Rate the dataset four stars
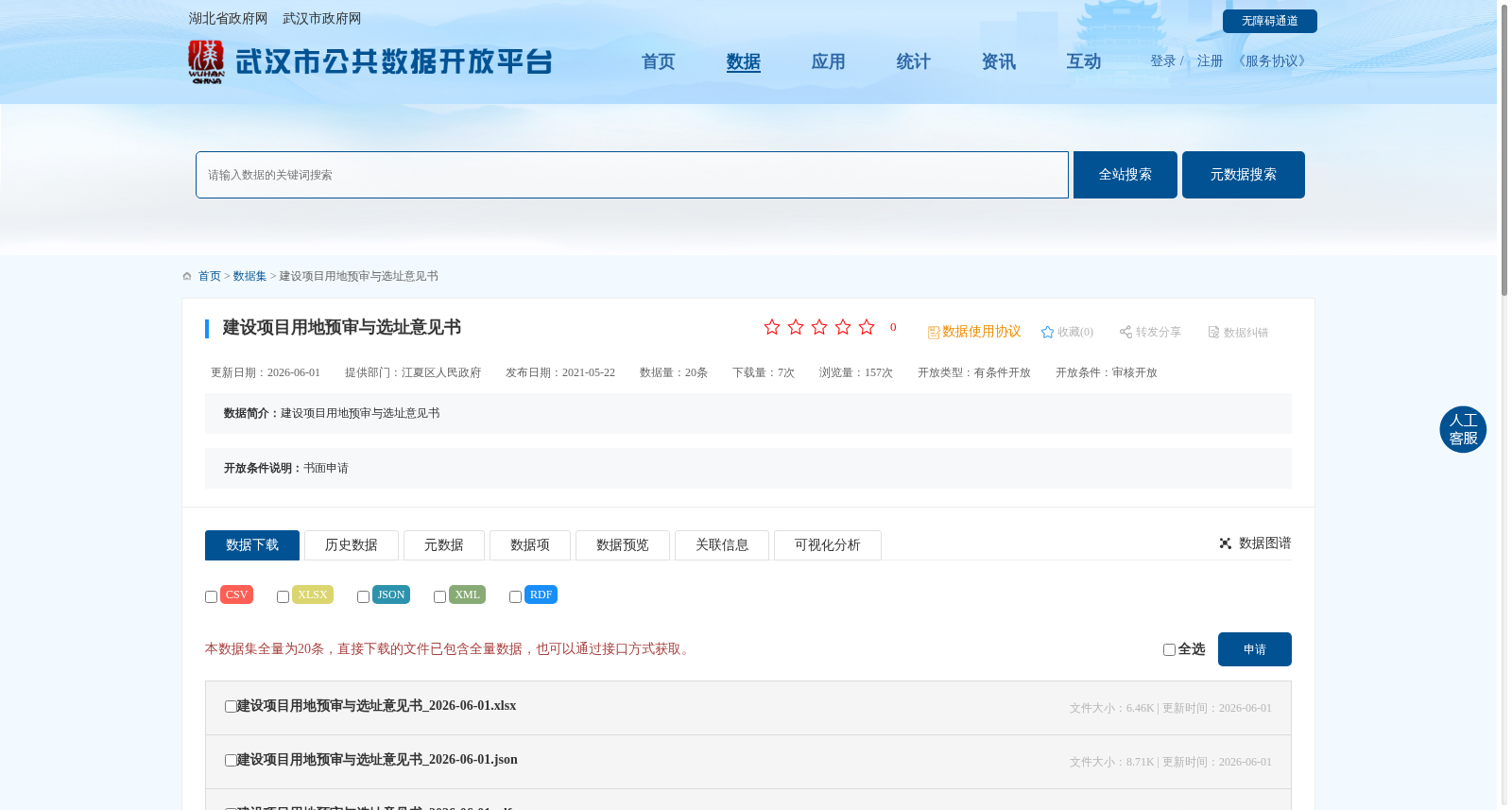This screenshot has width=1512, height=810. point(843,327)
